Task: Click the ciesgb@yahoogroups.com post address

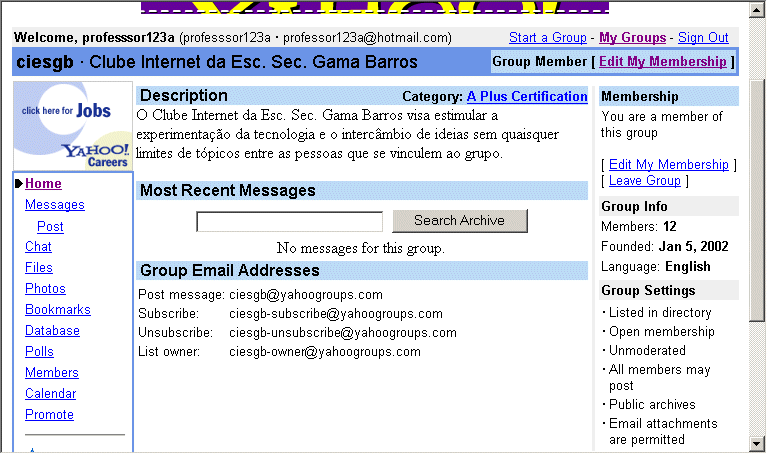Action: coord(306,295)
